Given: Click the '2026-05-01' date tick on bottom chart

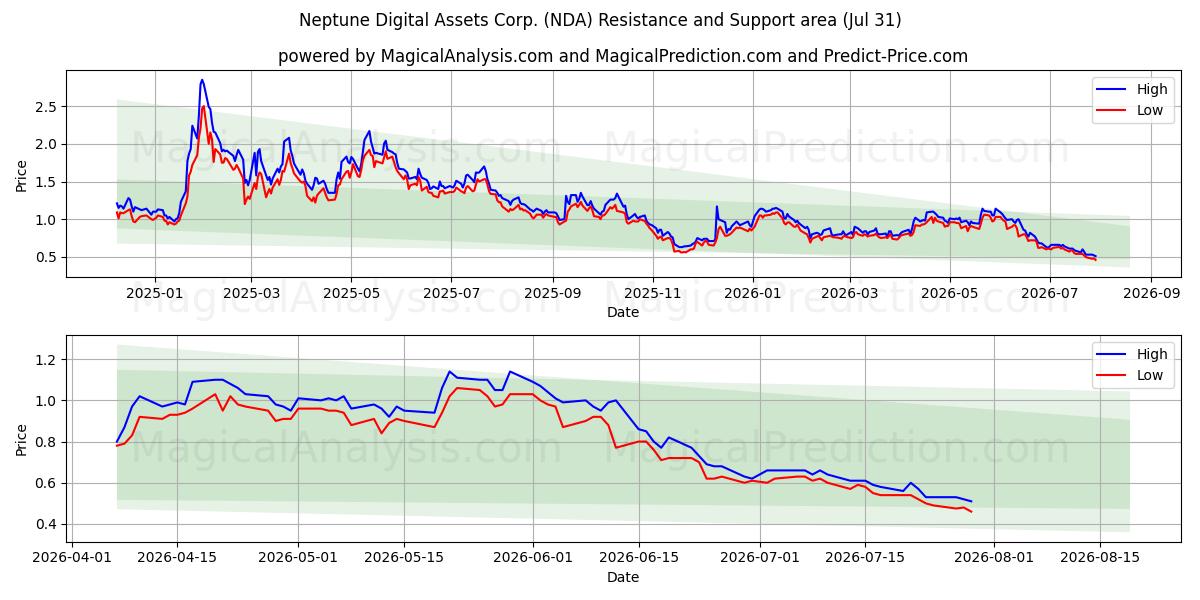Looking at the screenshot, I should click(x=298, y=558).
